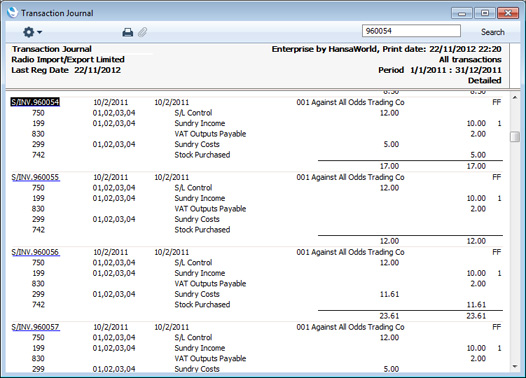The width and height of the screenshot is (526, 378).
Task: Click 'Last Reg Date 22/11/2012' text
Action: point(66,70)
